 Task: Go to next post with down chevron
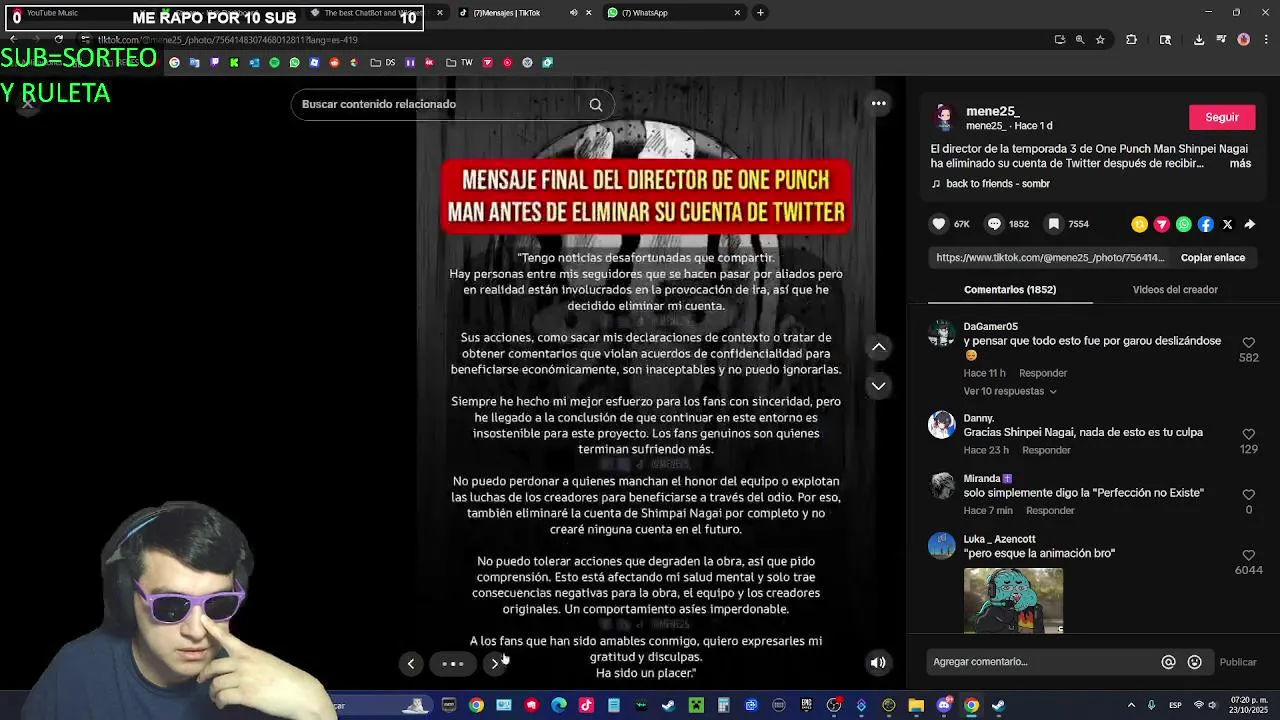point(878,386)
